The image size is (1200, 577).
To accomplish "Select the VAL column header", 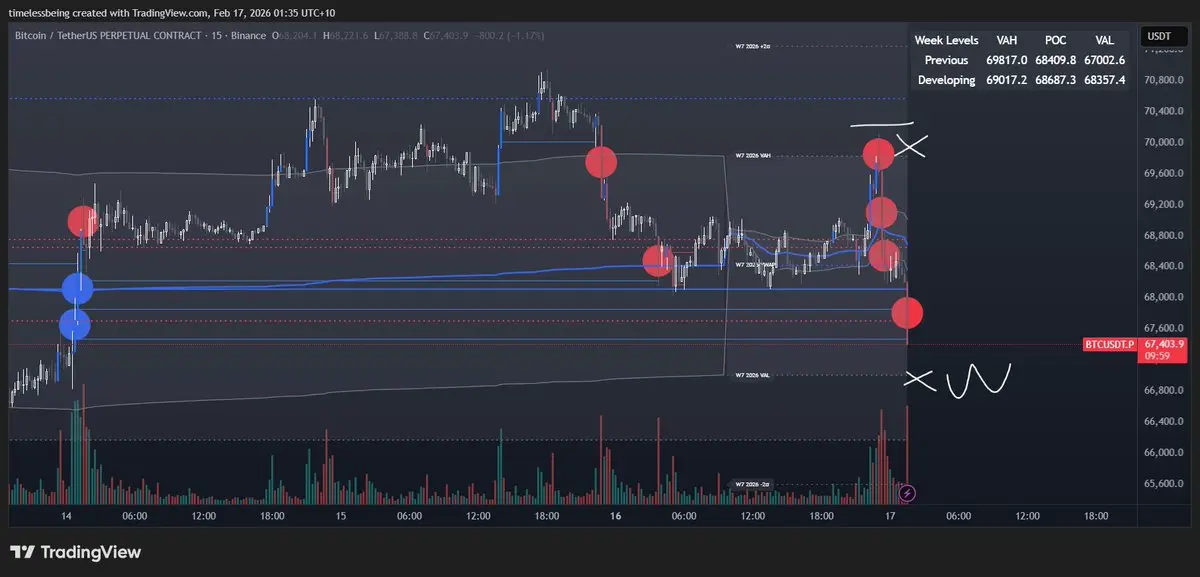I will [x=1105, y=40].
